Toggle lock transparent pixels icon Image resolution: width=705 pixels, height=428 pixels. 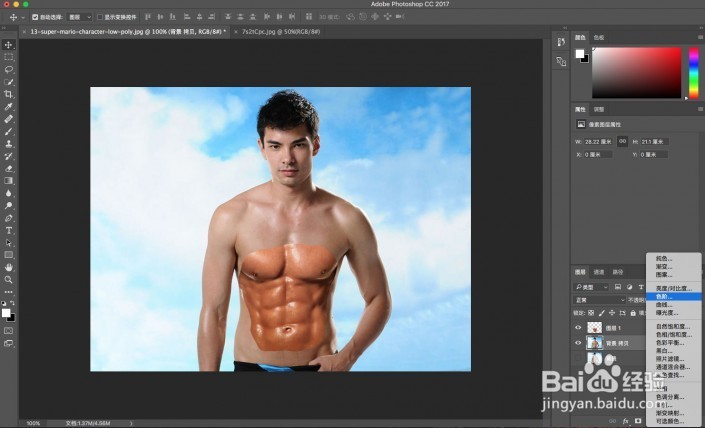[x=591, y=313]
